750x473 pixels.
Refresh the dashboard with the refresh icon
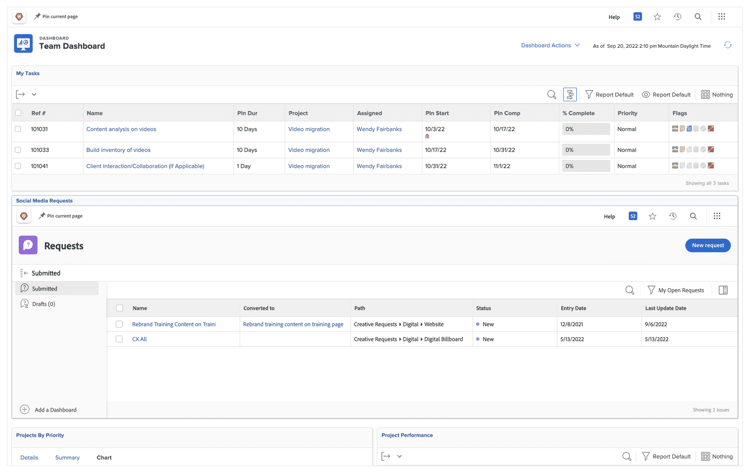click(x=728, y=45)
